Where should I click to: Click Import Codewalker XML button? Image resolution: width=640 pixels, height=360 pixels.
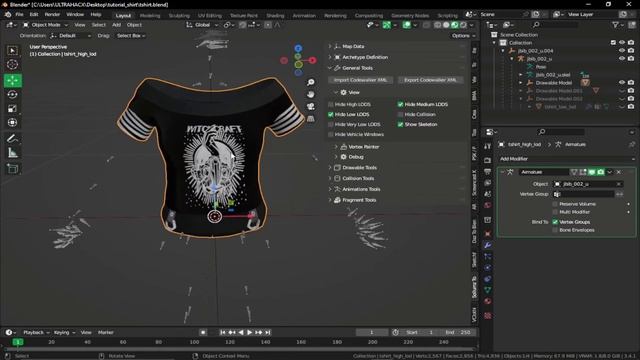tap(360, 80)
